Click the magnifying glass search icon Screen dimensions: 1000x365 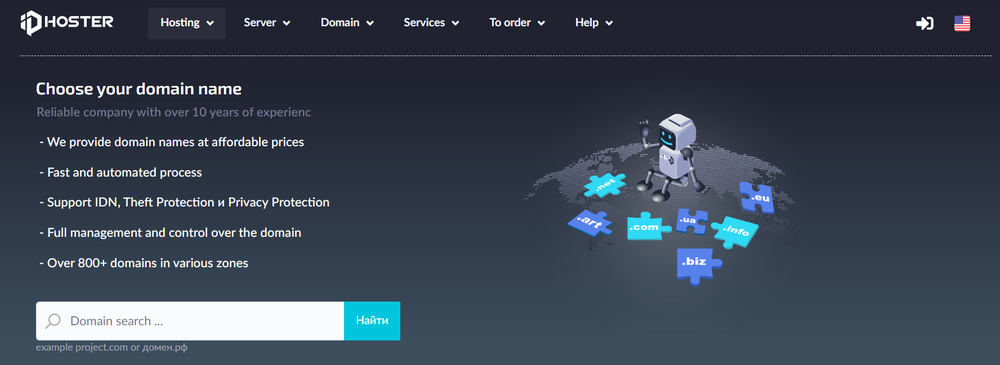pyautogui.click(x=54, y=320)
